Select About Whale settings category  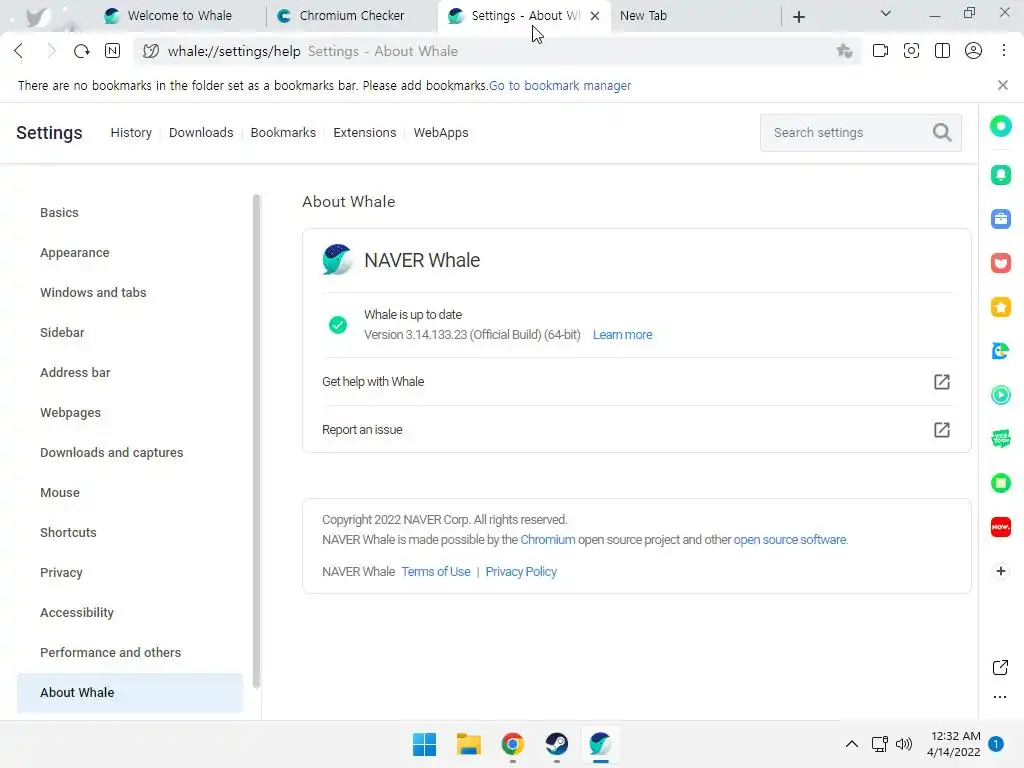pyautogui.click(x=130, y=693)
